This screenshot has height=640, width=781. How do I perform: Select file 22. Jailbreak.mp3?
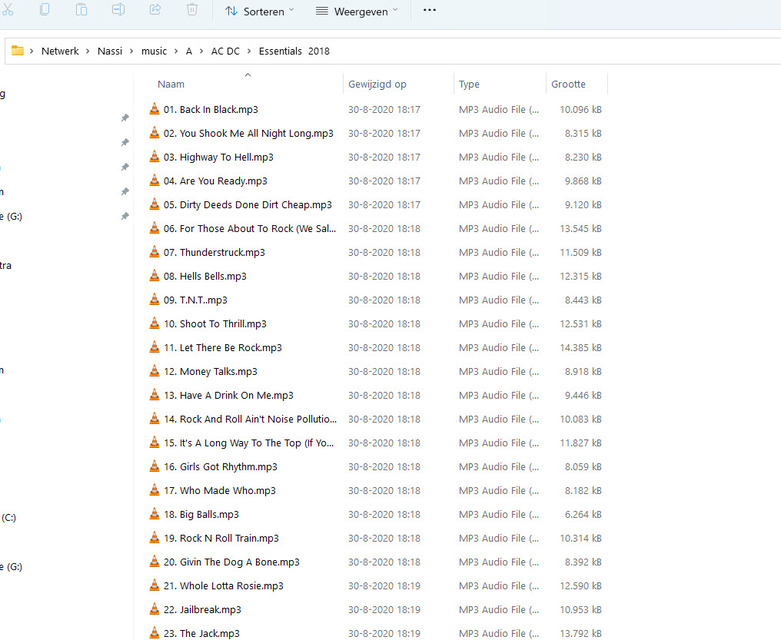pos(202,610)
